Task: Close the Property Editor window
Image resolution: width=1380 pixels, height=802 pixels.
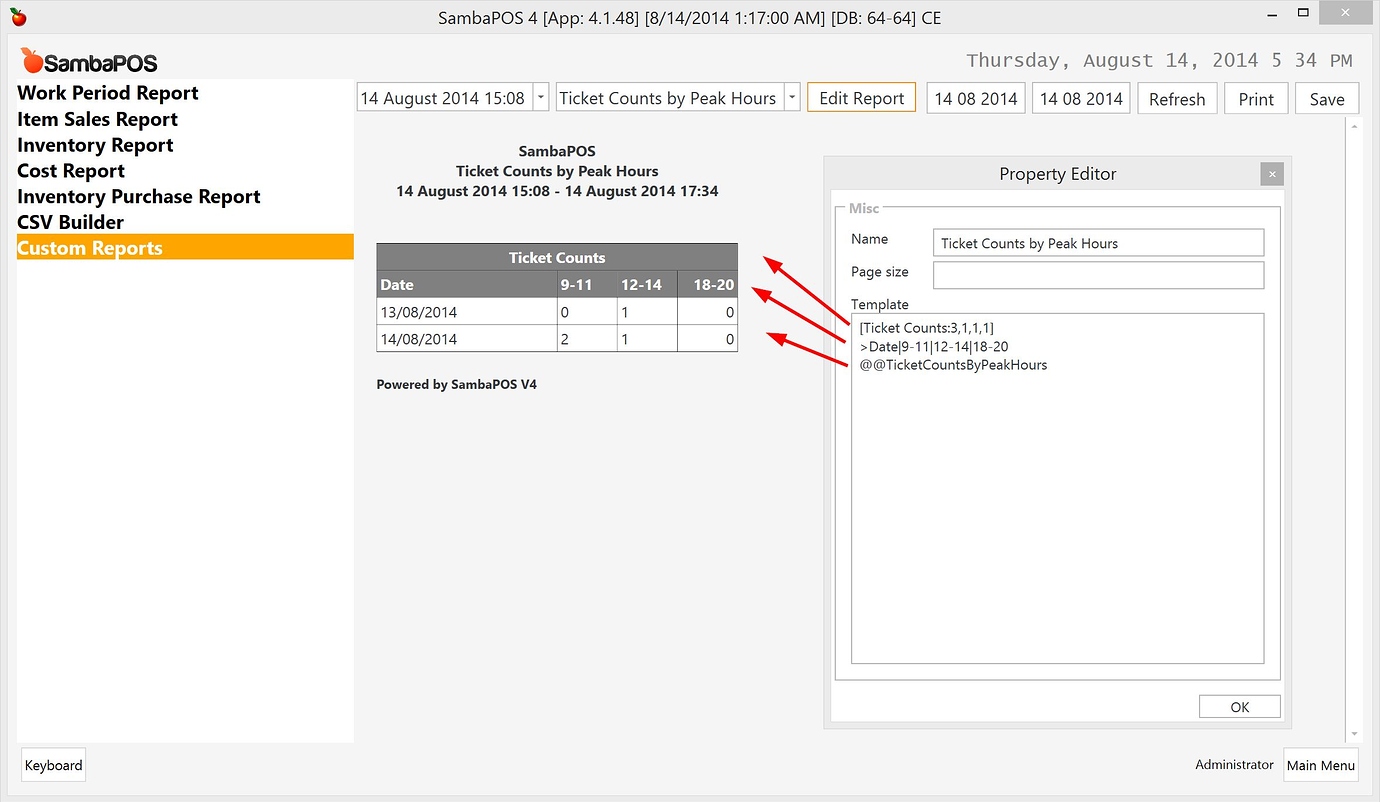Action: tap(1271, 173)
